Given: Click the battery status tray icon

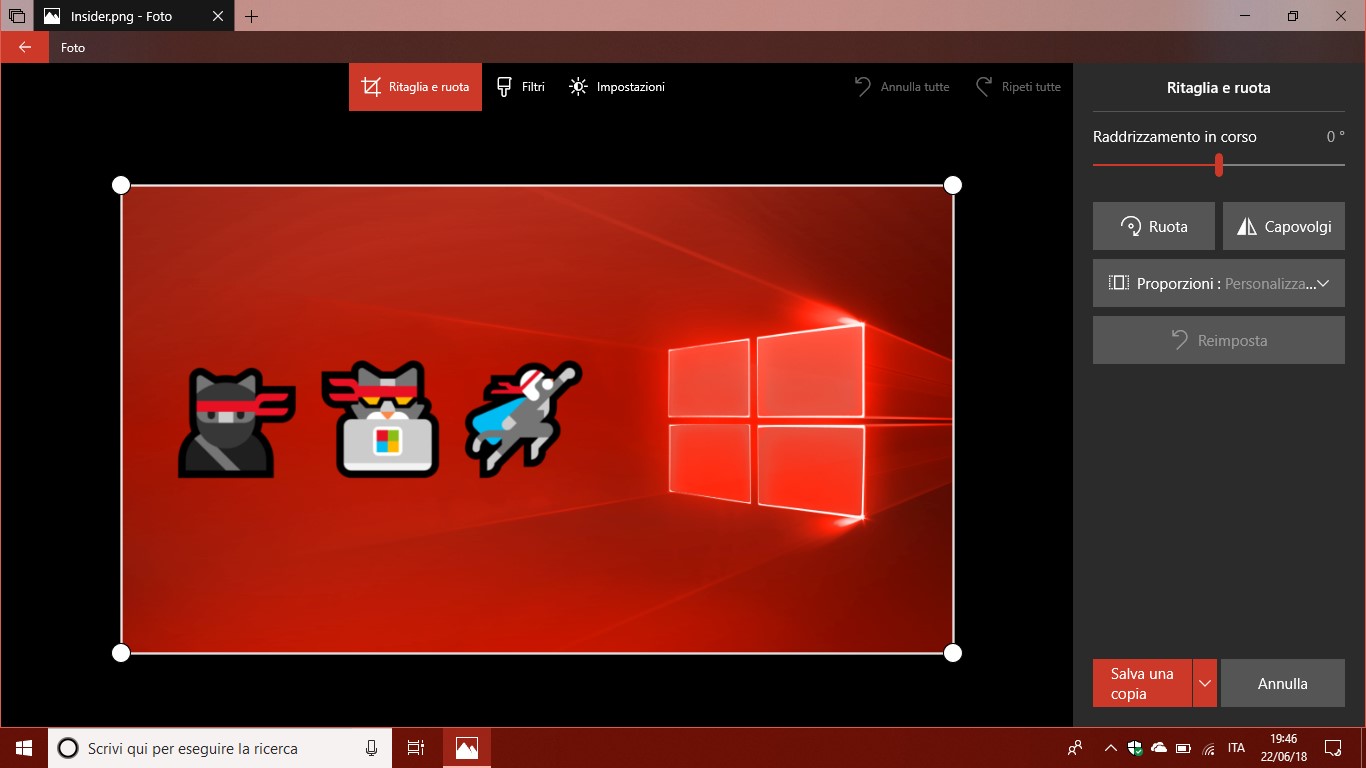Looking at the screenshot, I should 1184,748.
